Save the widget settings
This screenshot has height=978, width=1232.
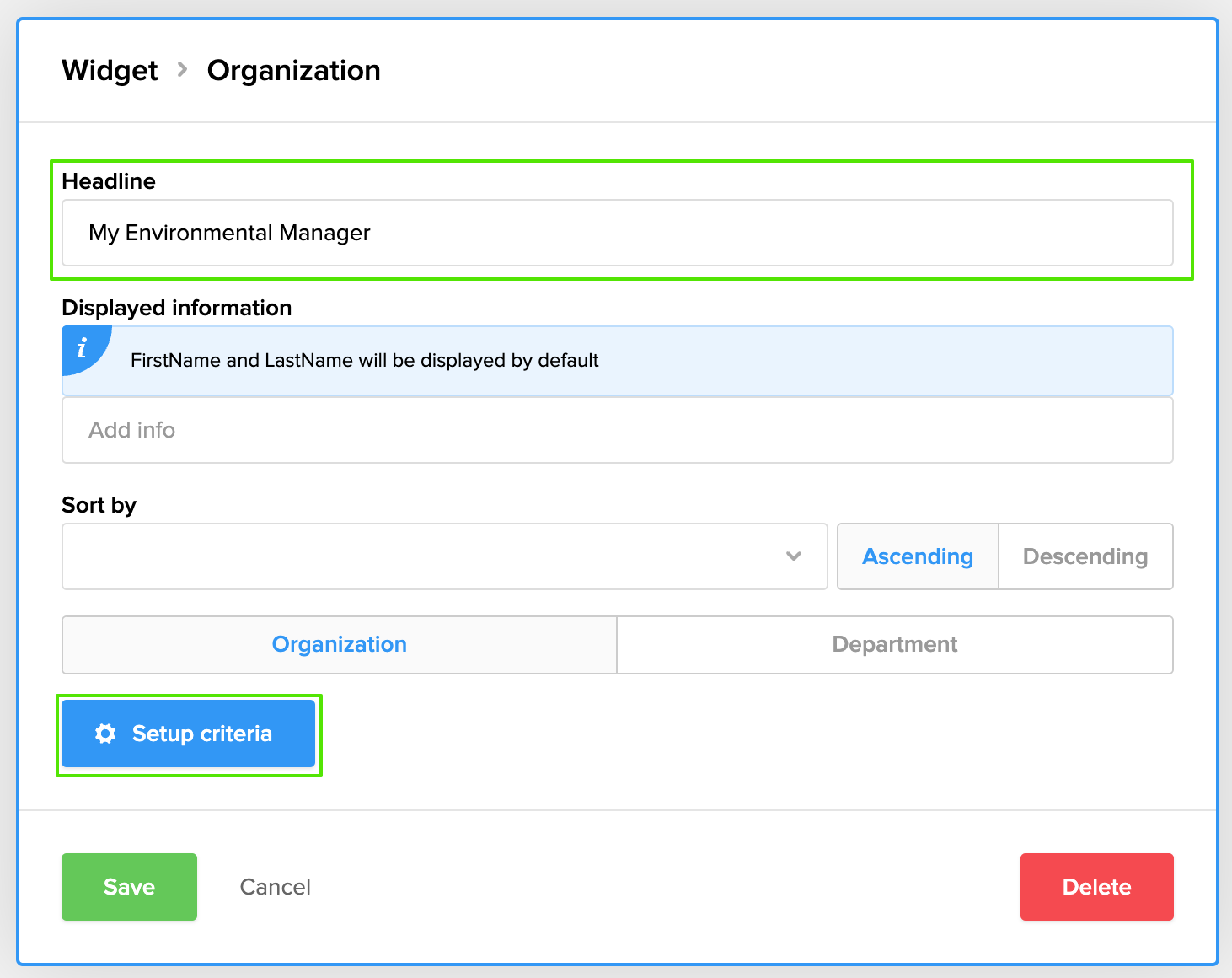tap(129, 887)
